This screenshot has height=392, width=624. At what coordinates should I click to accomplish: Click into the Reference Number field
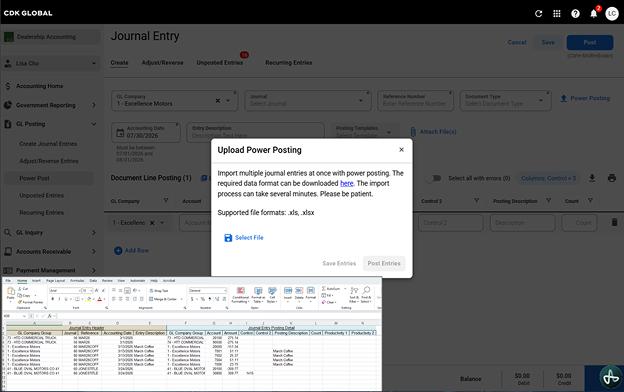click(x=415, y=100)
